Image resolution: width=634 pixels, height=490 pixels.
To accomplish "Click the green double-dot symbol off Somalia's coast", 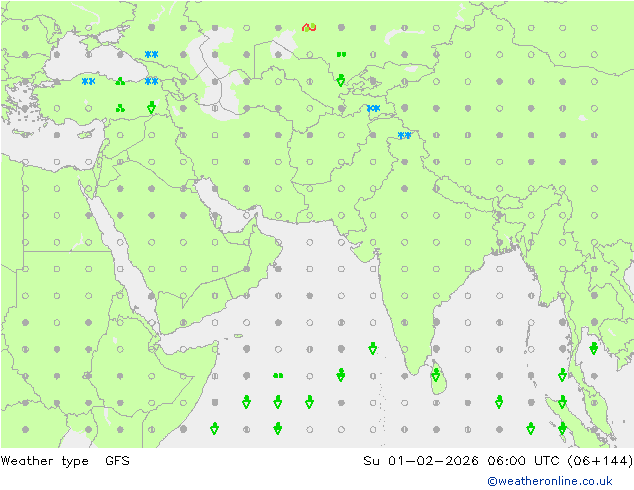I will [x=278, y=376].
